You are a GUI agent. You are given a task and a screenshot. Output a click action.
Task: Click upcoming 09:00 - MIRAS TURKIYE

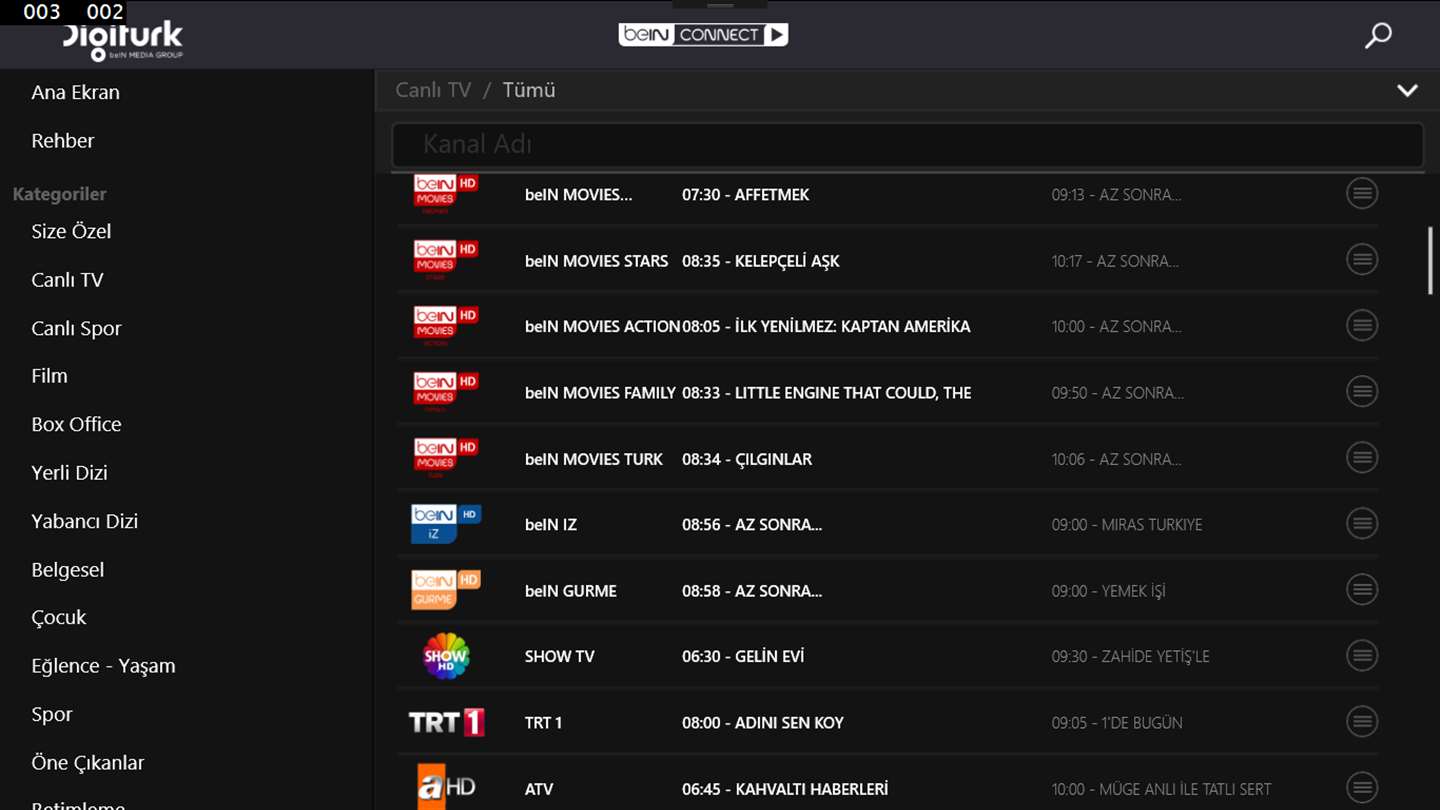click(x=1126, y=525)
